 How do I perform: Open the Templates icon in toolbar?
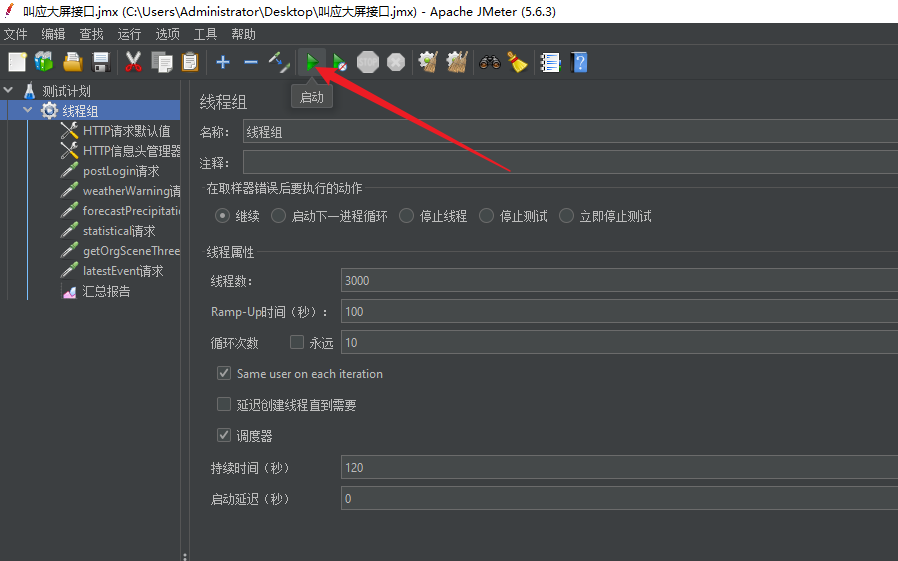click(x=44, y=62)
